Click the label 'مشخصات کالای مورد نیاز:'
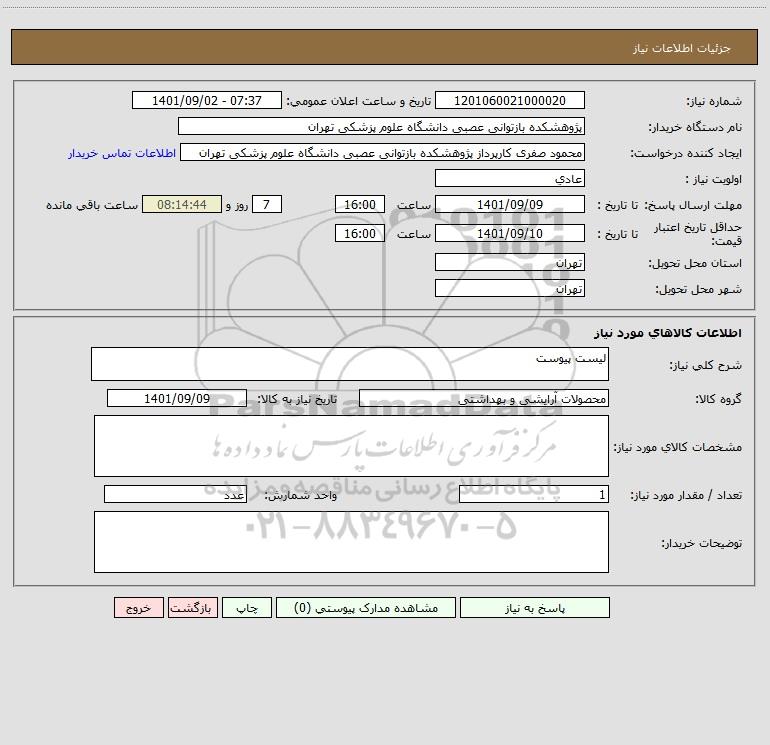 coord(678,447)
